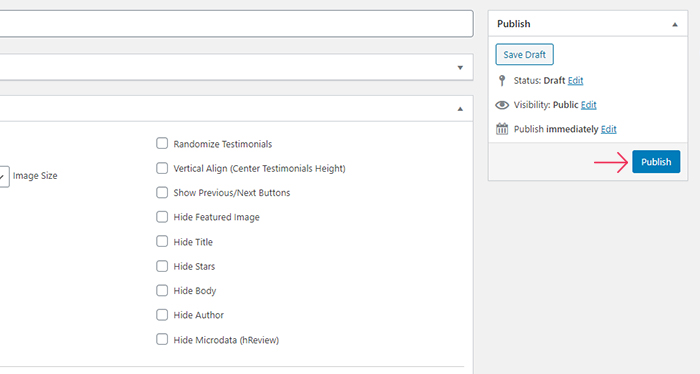Screen dimensions: 700x374
Task: Click the 'Hide Microdata (hReview)' label text
Action: [226, 340]
